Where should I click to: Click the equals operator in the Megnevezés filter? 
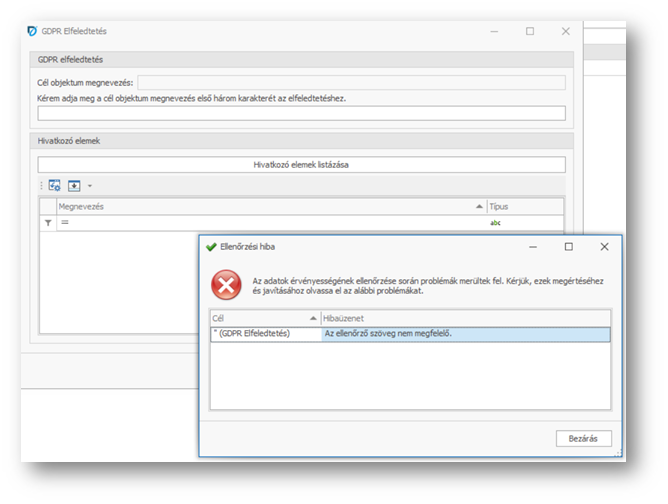click(x=65, y=223)
